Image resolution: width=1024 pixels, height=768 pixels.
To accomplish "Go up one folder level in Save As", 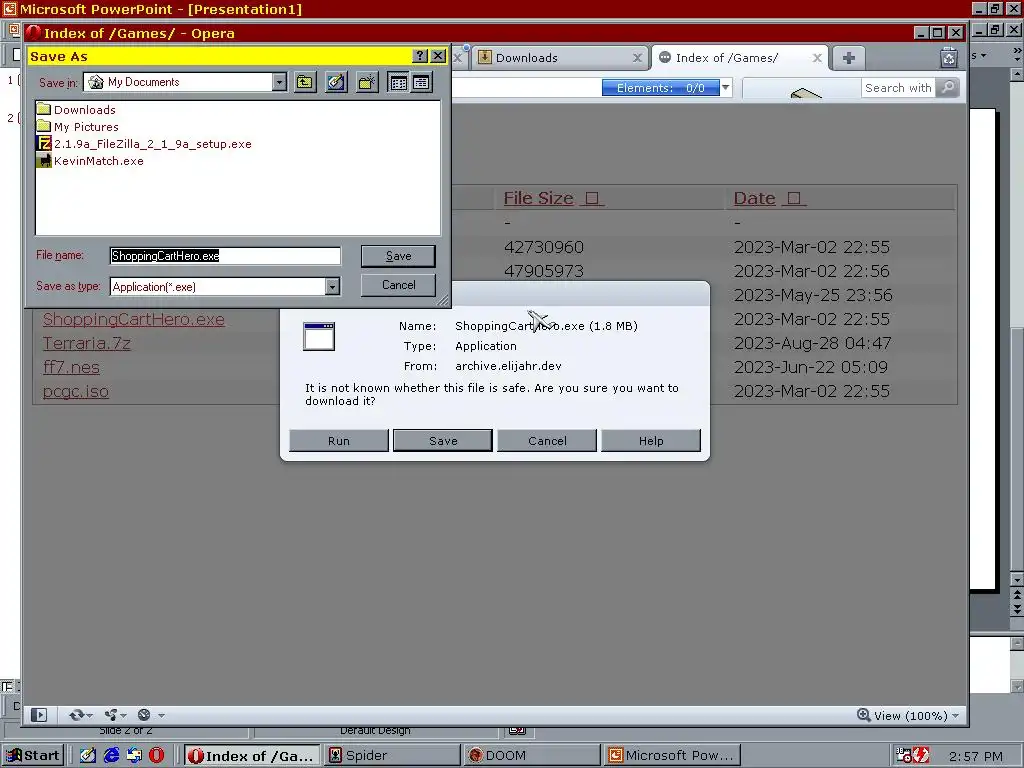I will tap(304, 82).
